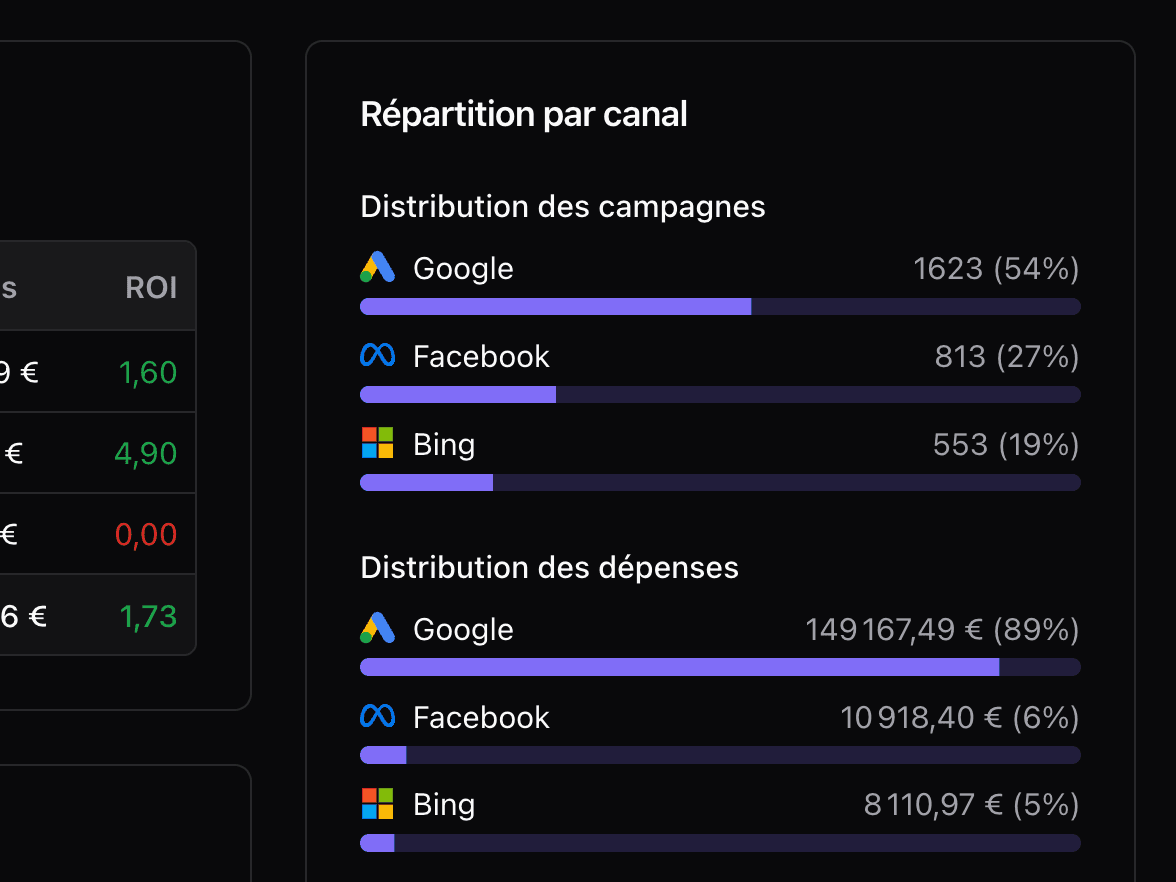Click the Meta icon next to Facebook campaigns
Screen dimensions: 1176x882
(377, 355)
